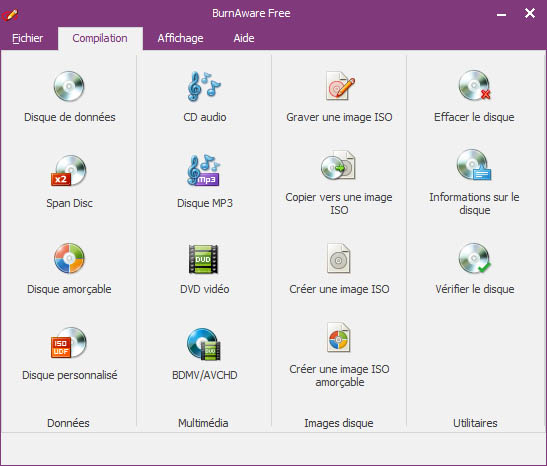Image resolution: width=547 pixels, height=466 pixels.
Task: Open the BDMV/AVCHD Blu-ray icon
Action: pos(204,344)
